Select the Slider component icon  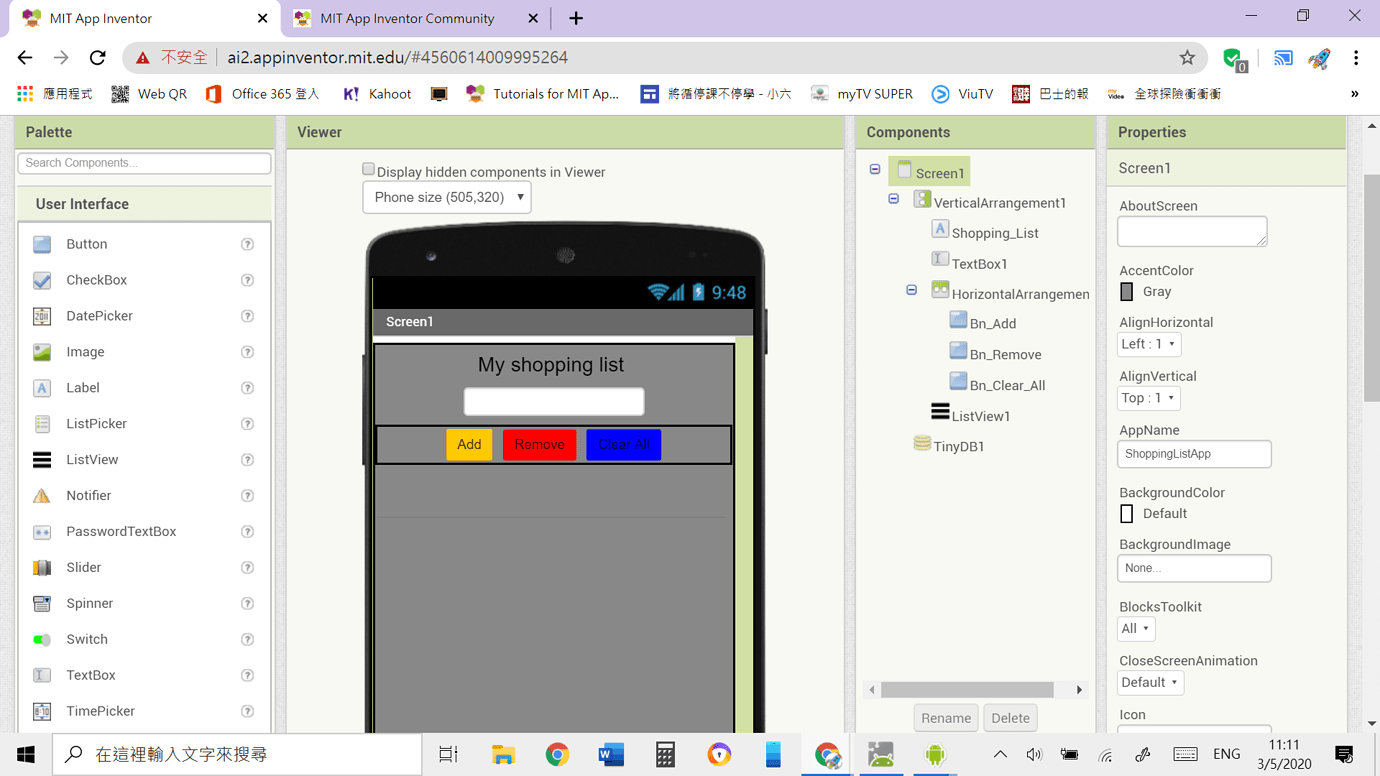pos(42,568)
